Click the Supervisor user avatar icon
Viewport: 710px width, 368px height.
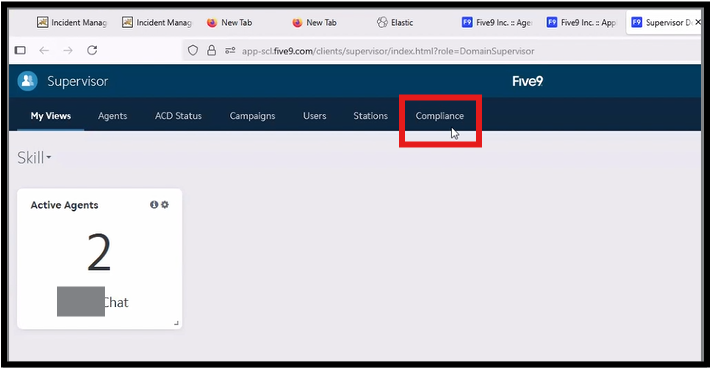[x=27, y=81]
